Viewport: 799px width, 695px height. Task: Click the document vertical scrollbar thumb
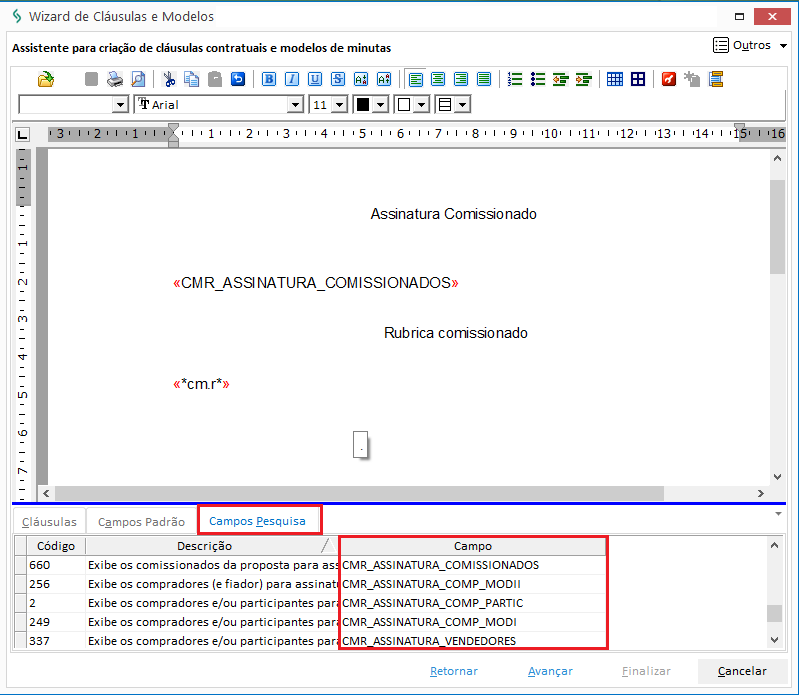pyautogui.click(x=777, y=227)
